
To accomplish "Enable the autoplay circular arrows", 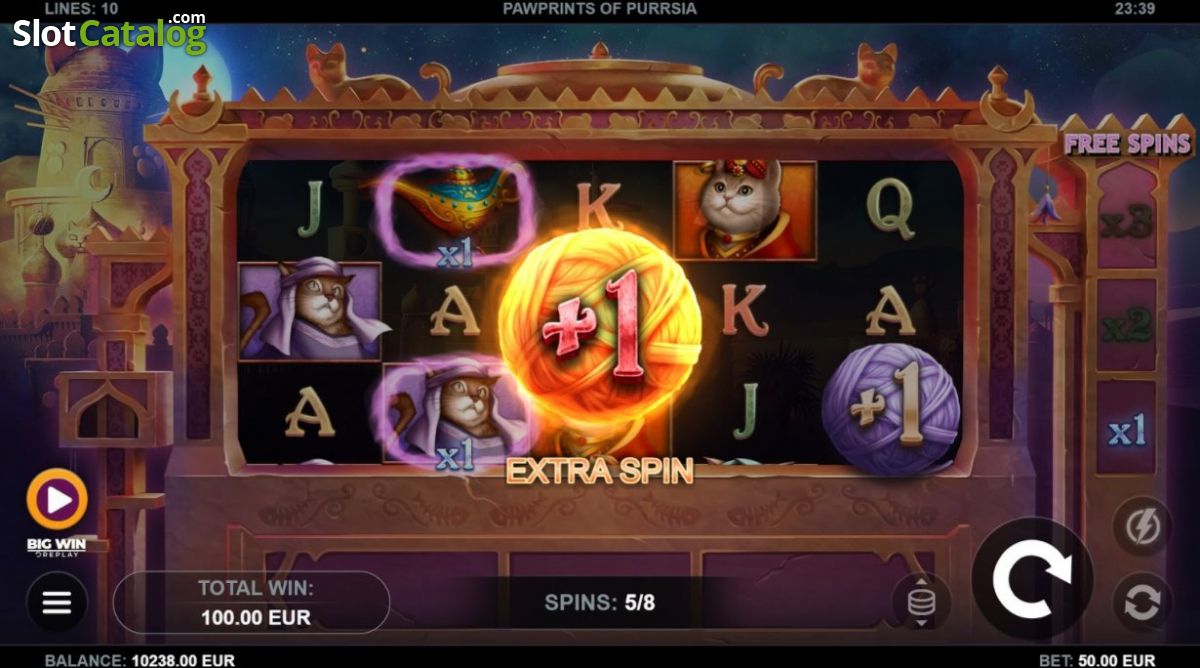I will 1143,602.
